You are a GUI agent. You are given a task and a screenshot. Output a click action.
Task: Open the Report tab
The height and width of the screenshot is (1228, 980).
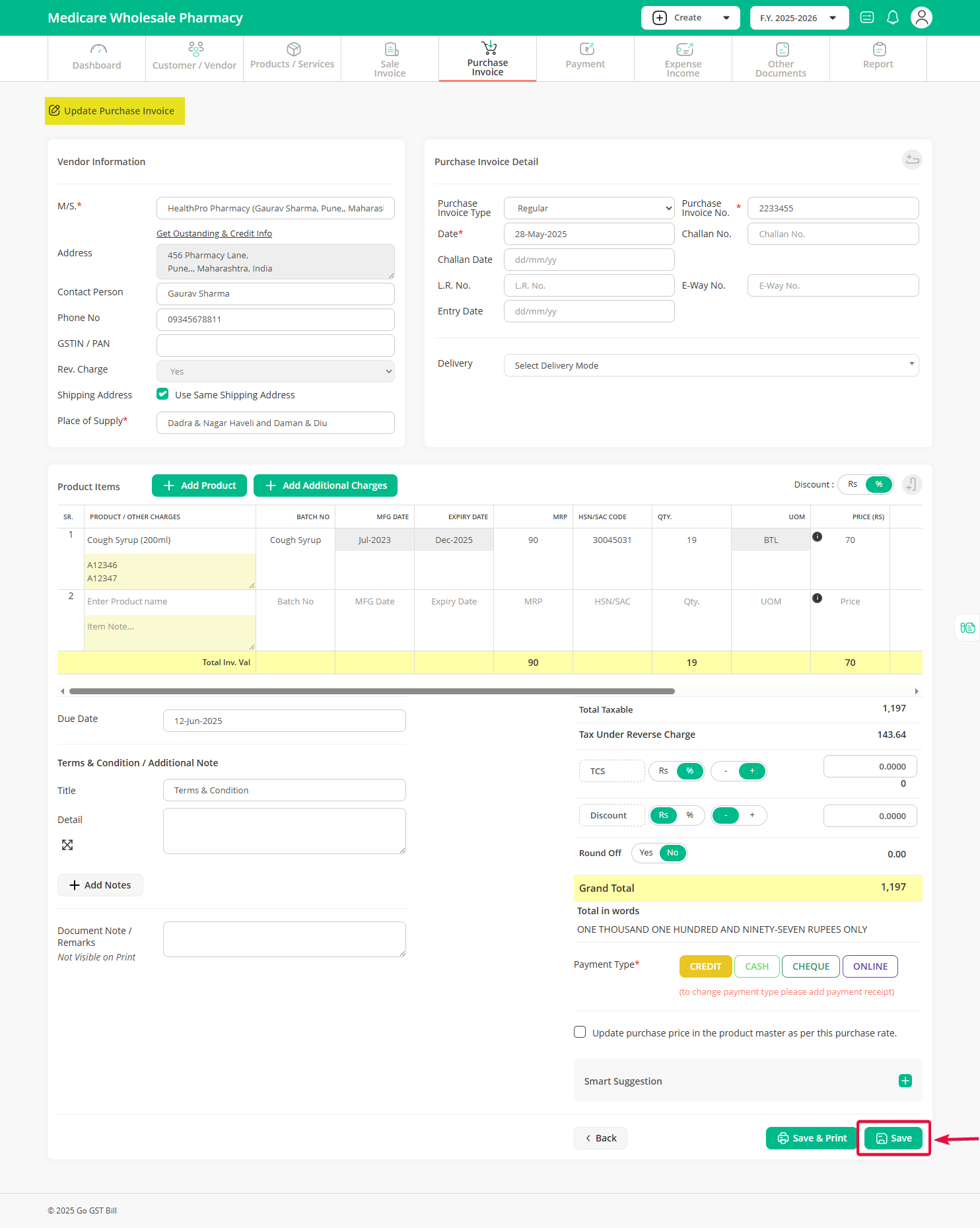pos(878,59)
